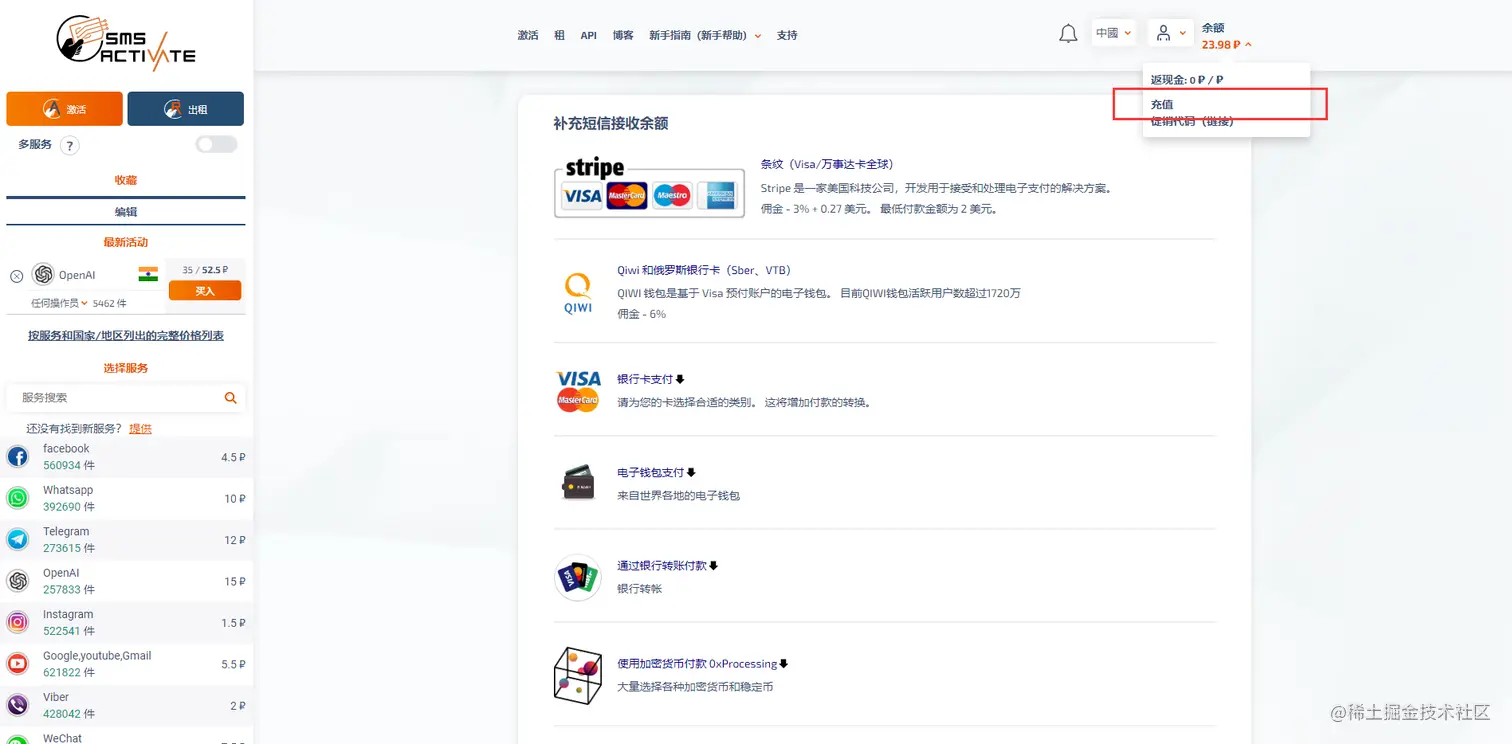Image resolution: width=1512 pixels, height=744 pixels.
Task: Enable the 多服务 toggle switch
Action: (x=216, y=144)
